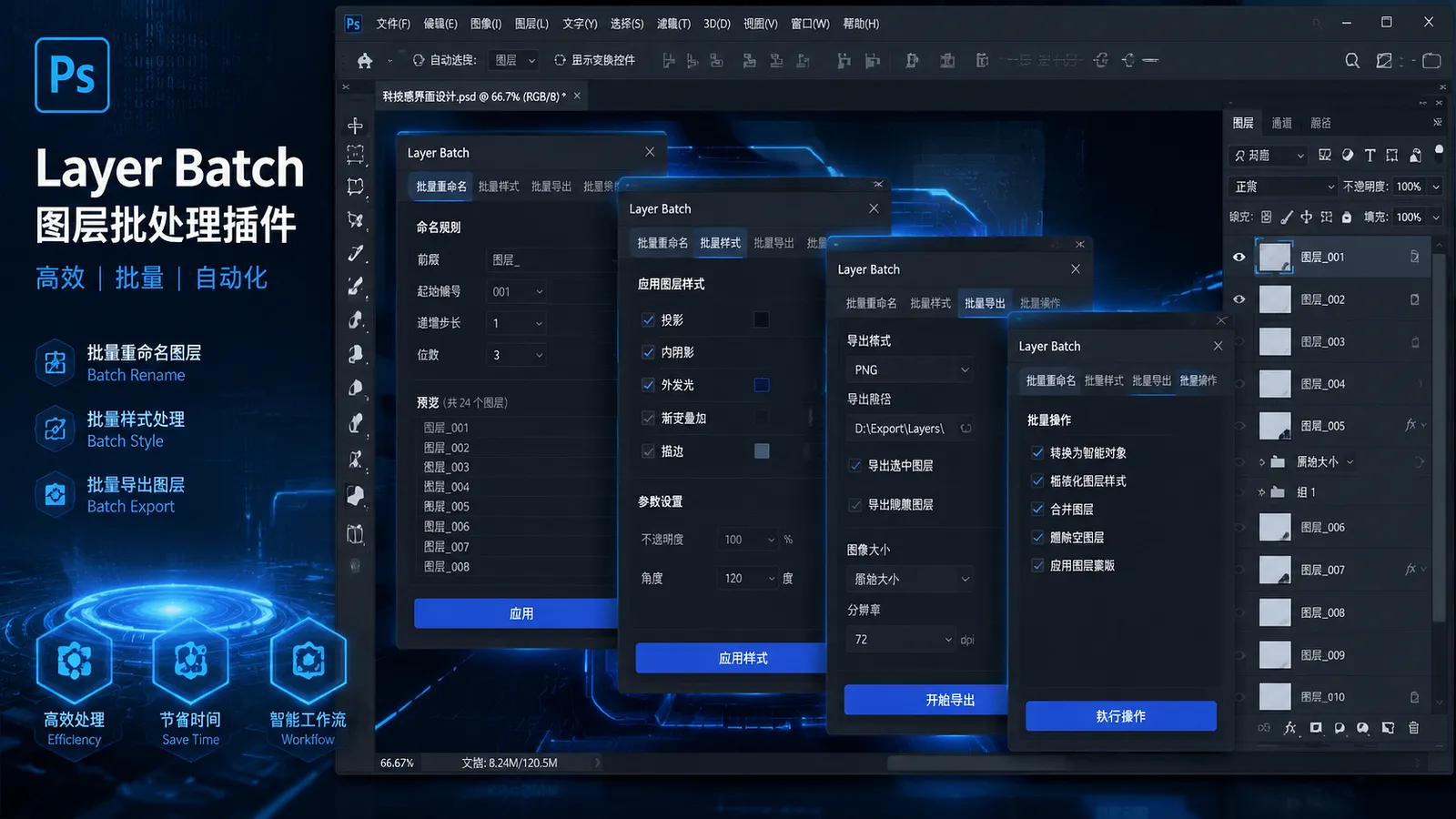Click the large Ps logo badge

click(72, 75)
